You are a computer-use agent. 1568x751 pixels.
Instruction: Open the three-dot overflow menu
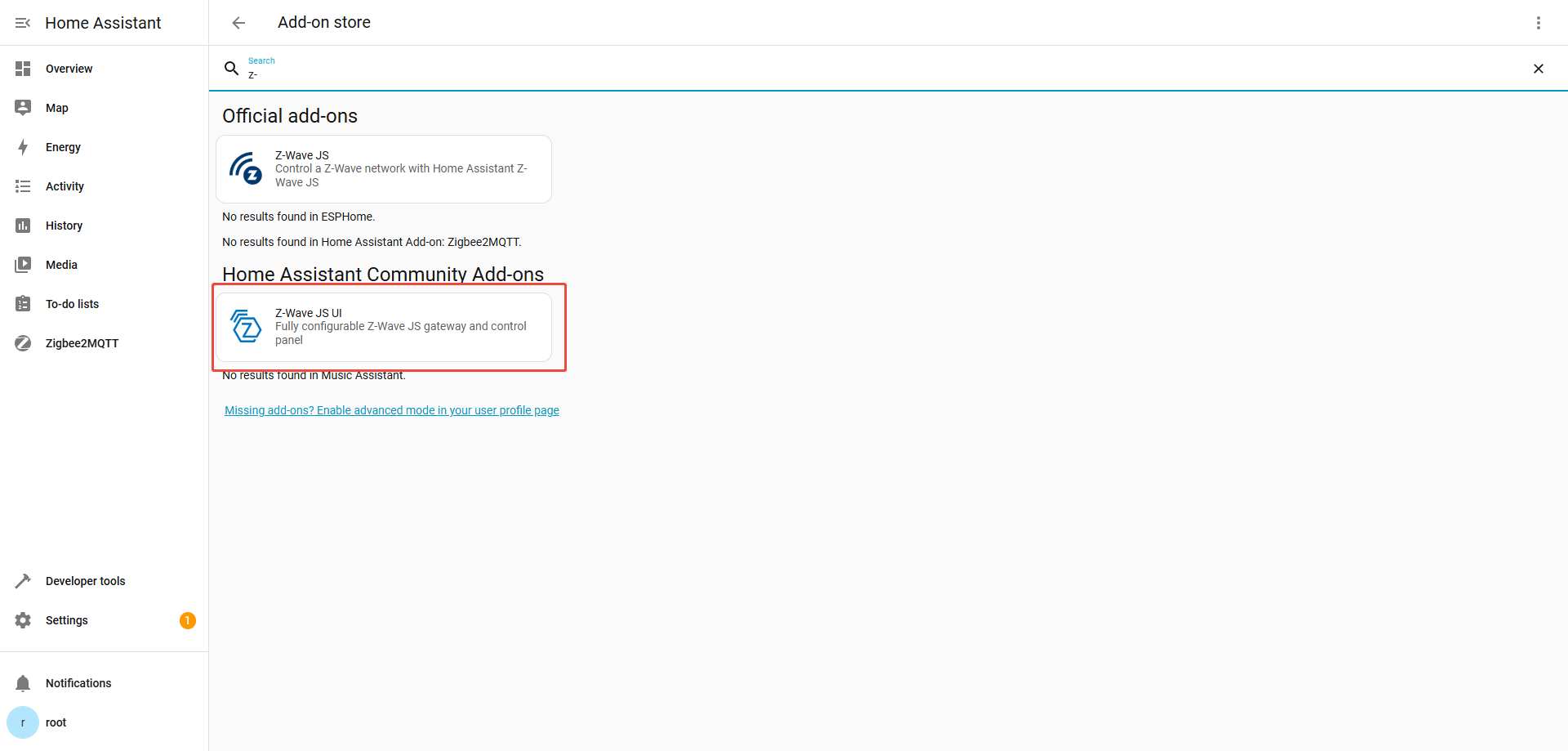[1538, 23]
